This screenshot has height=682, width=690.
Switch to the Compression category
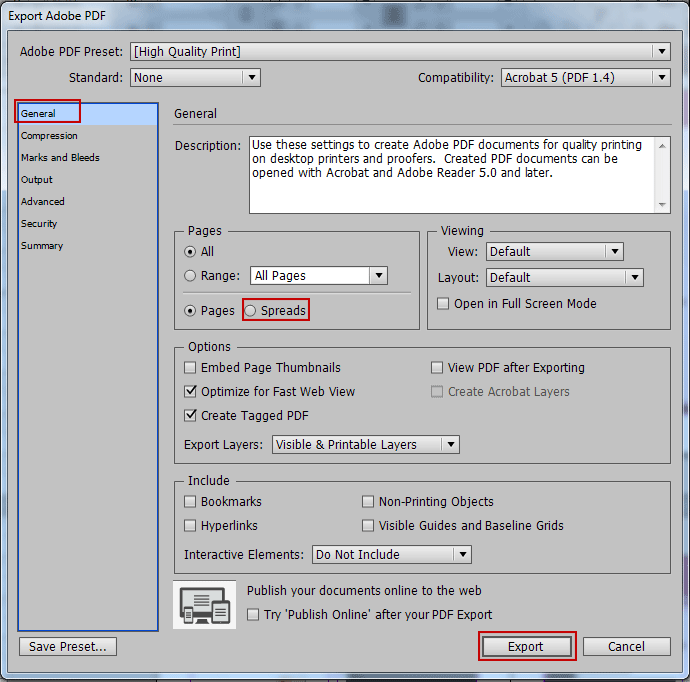[x=88, y=136]
